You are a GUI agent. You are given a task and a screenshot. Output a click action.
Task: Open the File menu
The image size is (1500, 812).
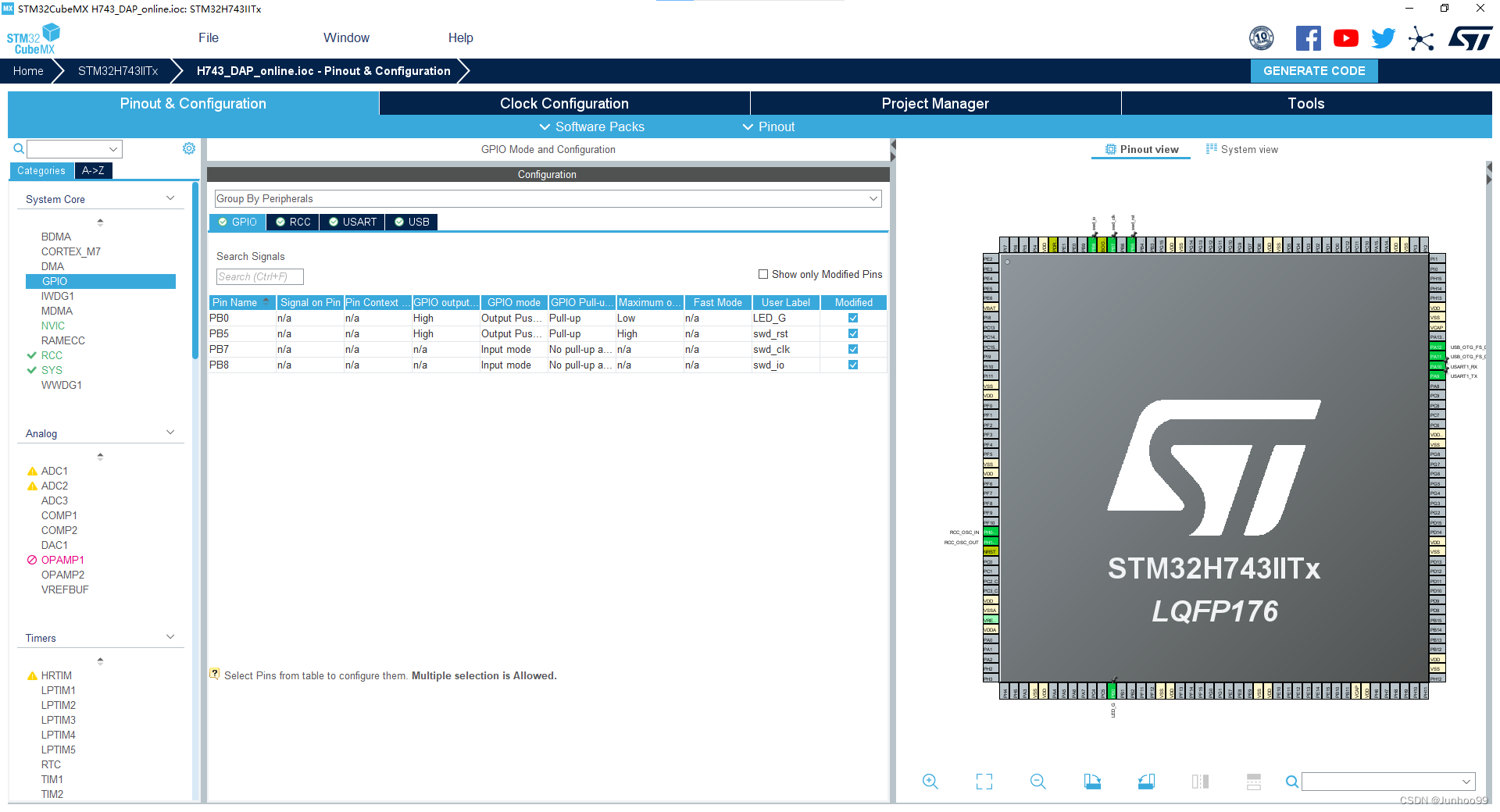click(209, 37)
